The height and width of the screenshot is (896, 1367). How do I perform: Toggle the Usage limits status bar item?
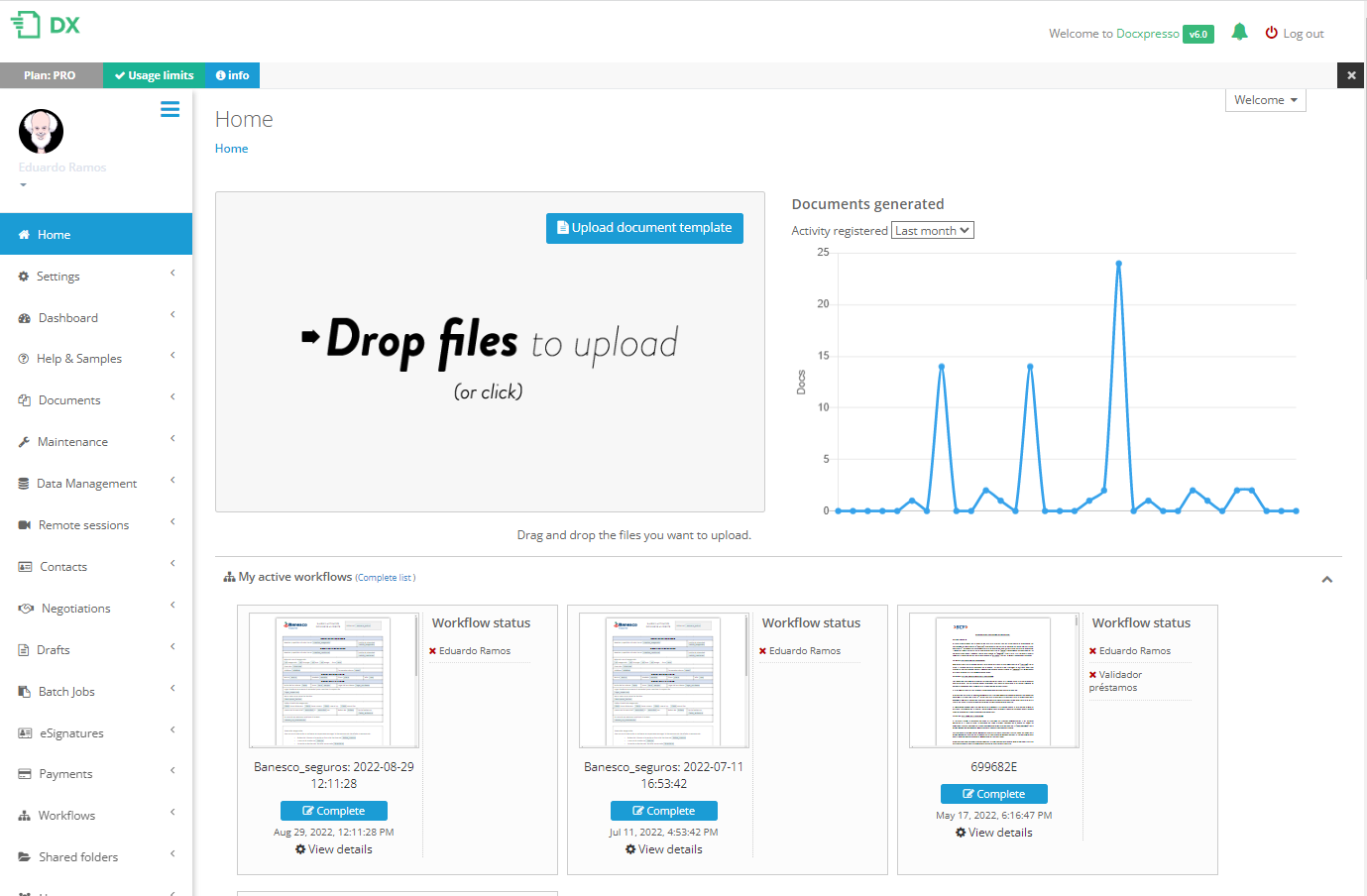tap(153, 74)
